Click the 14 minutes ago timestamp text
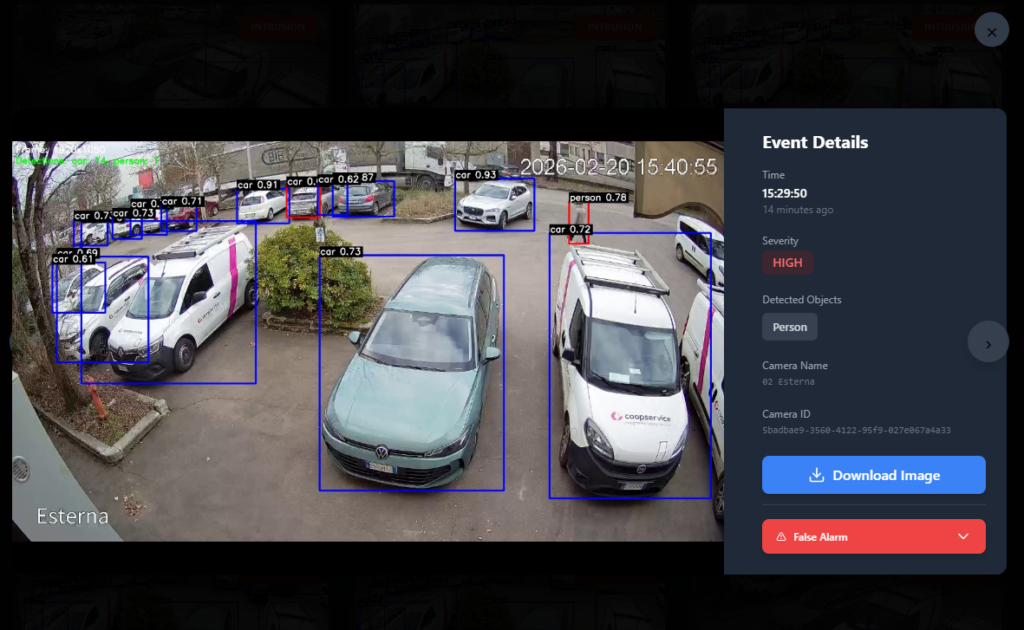 point(796,209)
